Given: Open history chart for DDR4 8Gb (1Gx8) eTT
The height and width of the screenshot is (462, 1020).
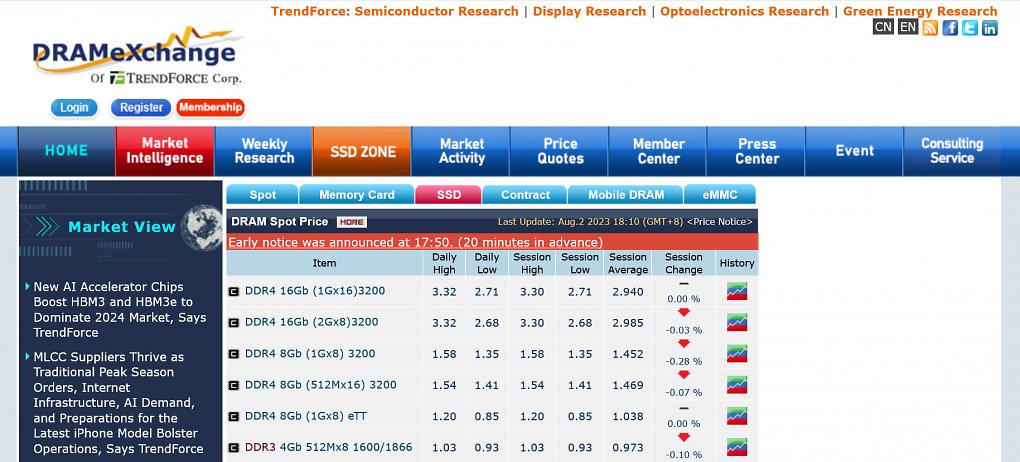Looking at the screenshot, I should click(737, 416).
